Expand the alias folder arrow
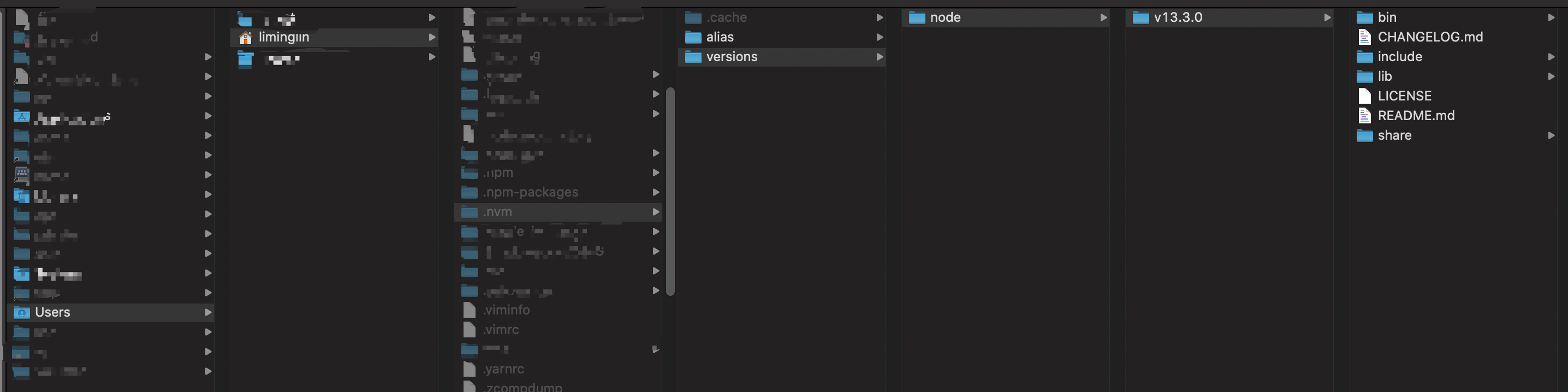1568x392 pixels. pos(880,37)
